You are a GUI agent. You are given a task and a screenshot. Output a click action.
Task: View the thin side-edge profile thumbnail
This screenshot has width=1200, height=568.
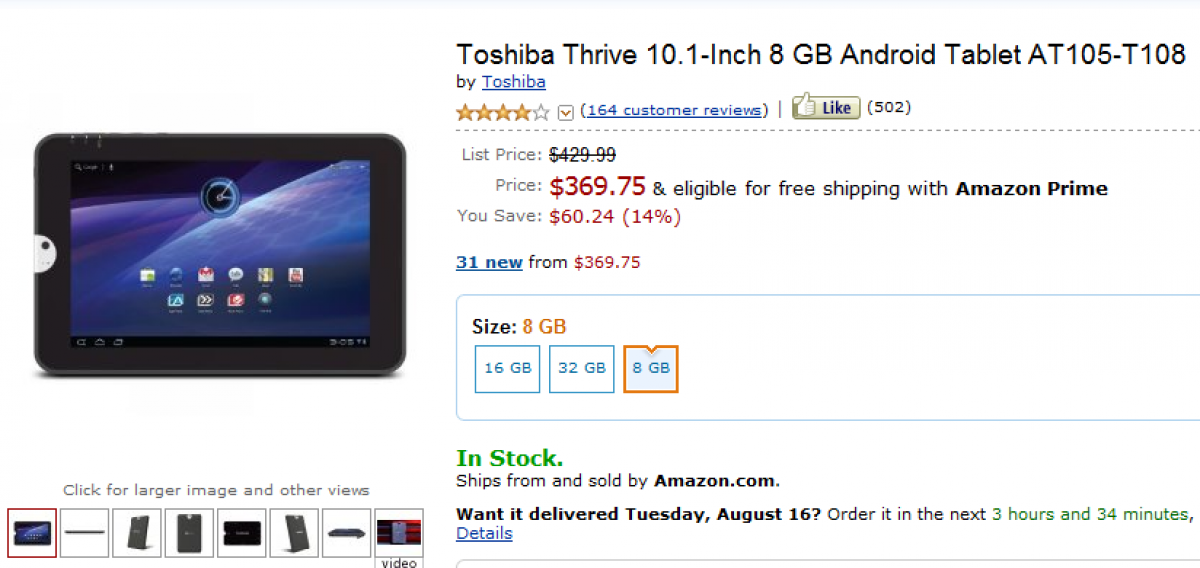(x=85, y=532)
